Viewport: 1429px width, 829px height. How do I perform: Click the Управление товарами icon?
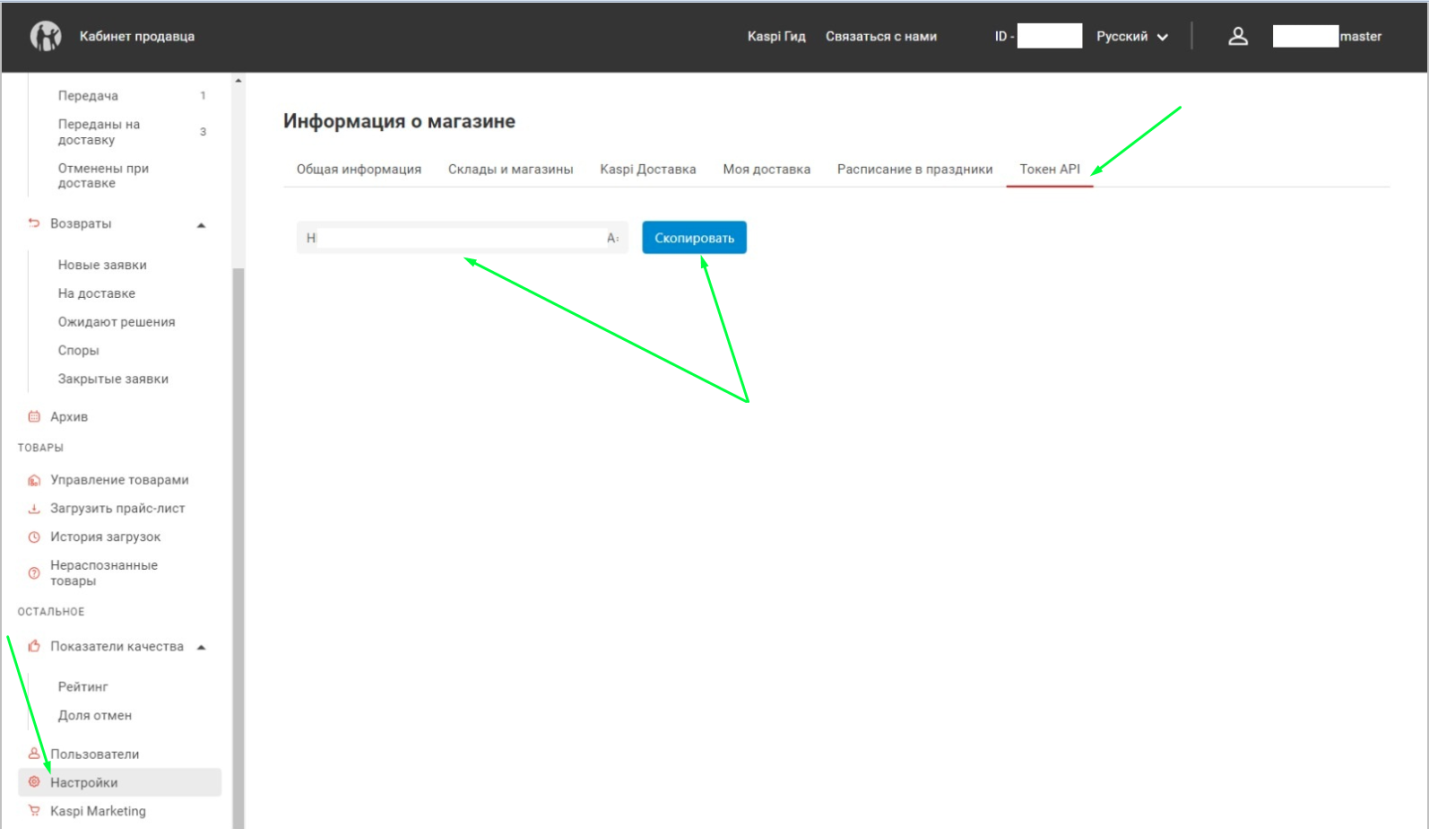pyautogui.click(x=34, y=480)
